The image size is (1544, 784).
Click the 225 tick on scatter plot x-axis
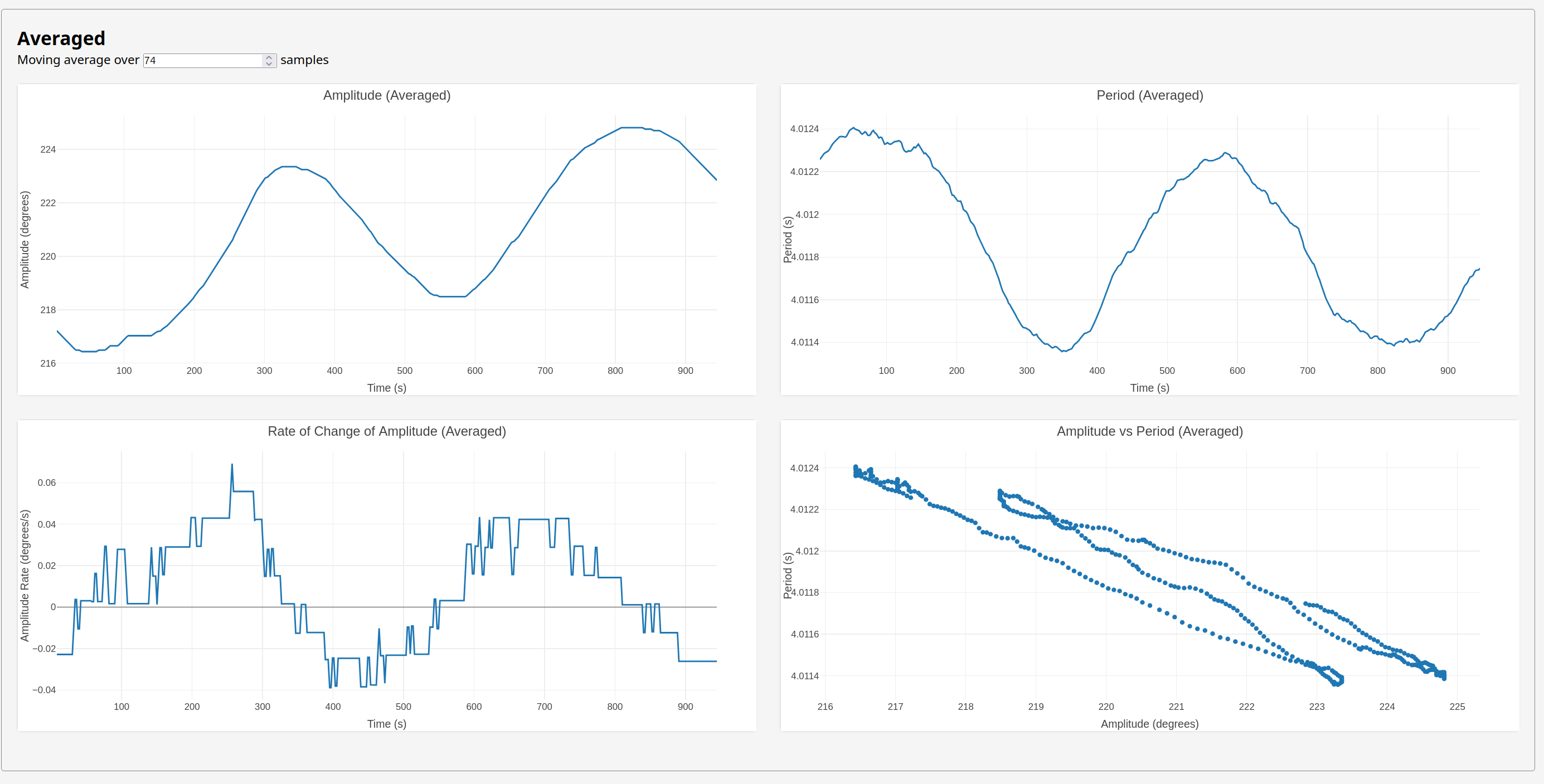pos(1456,707)
